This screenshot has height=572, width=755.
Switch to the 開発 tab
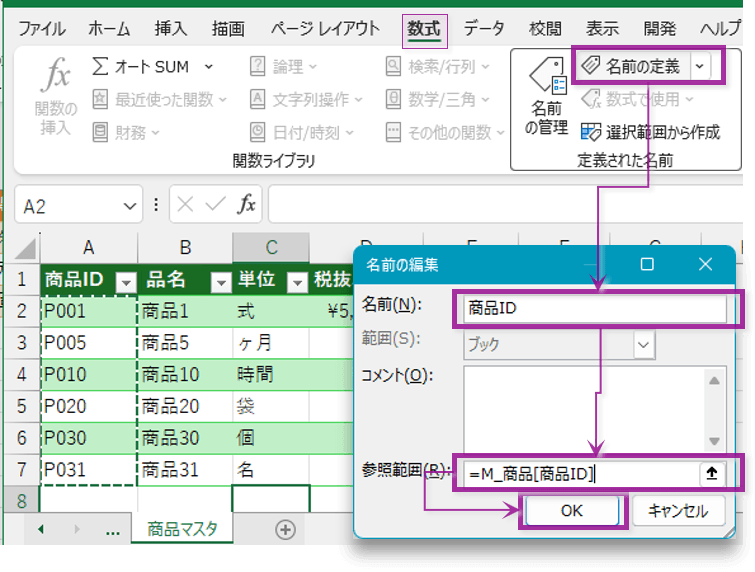tap(660, 29)
